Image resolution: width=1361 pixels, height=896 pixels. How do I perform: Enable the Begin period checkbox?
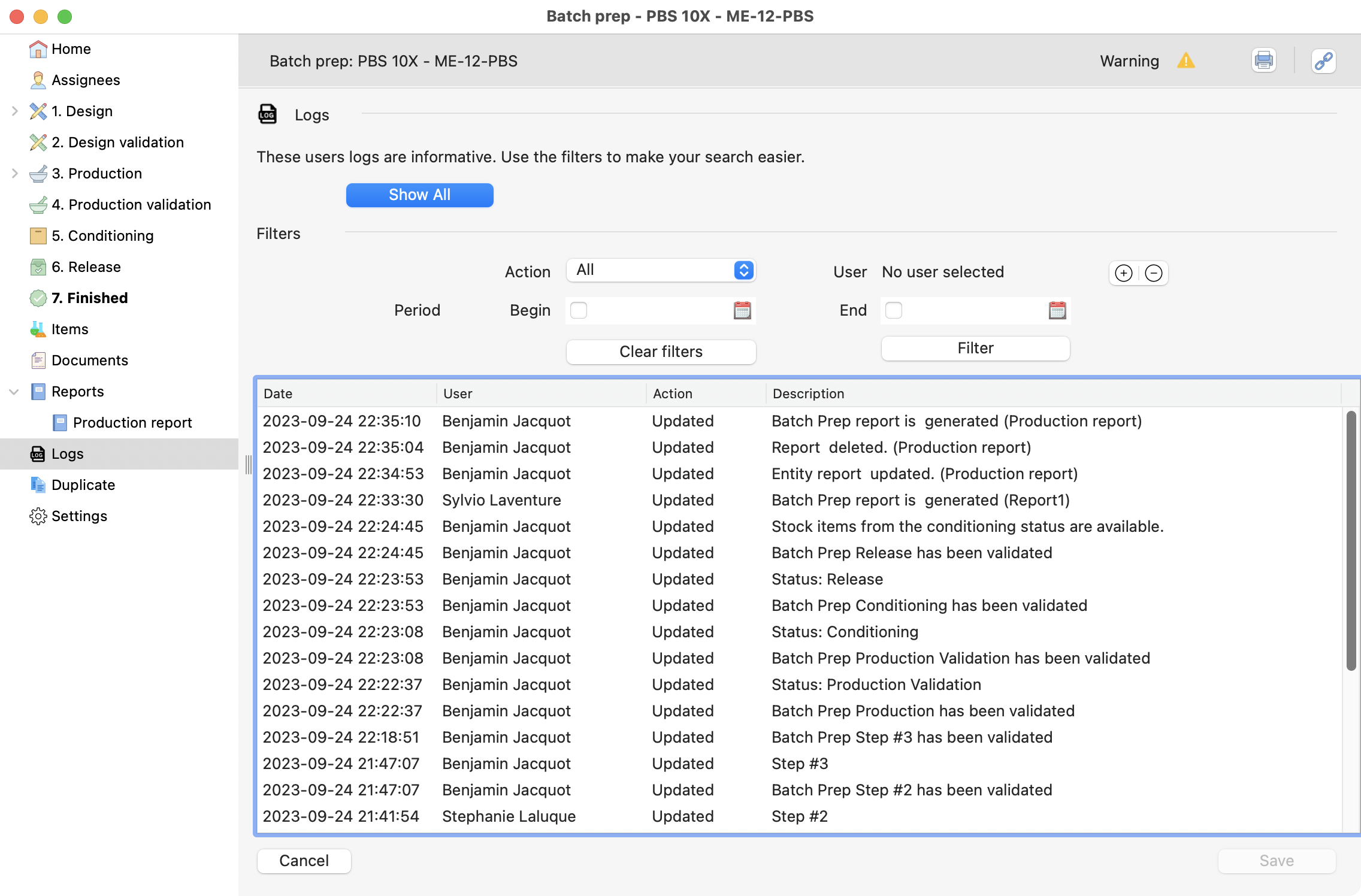[x=579, y=310]
